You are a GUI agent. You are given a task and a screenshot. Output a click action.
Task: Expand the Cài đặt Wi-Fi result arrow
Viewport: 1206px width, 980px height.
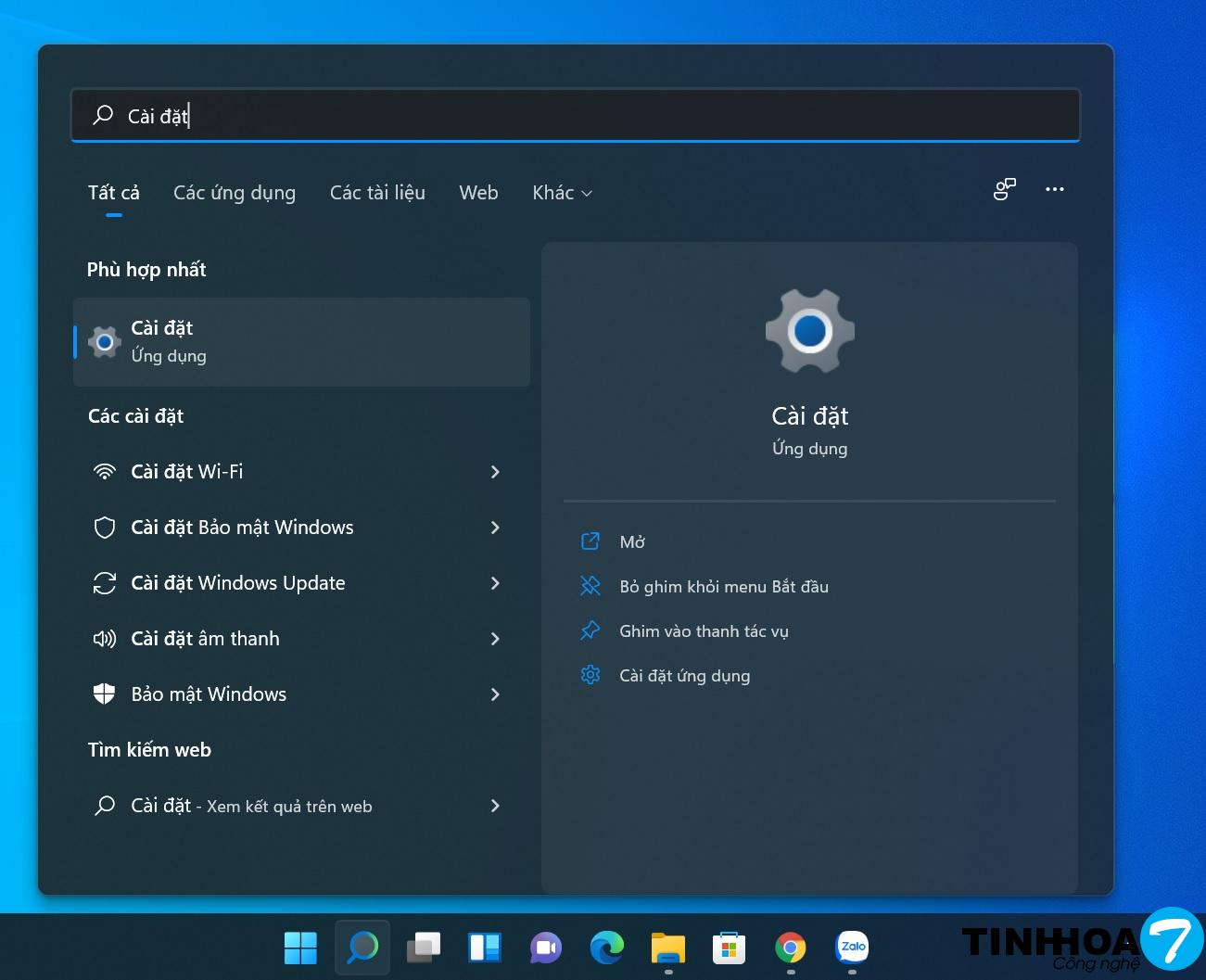tap(495, 472)
